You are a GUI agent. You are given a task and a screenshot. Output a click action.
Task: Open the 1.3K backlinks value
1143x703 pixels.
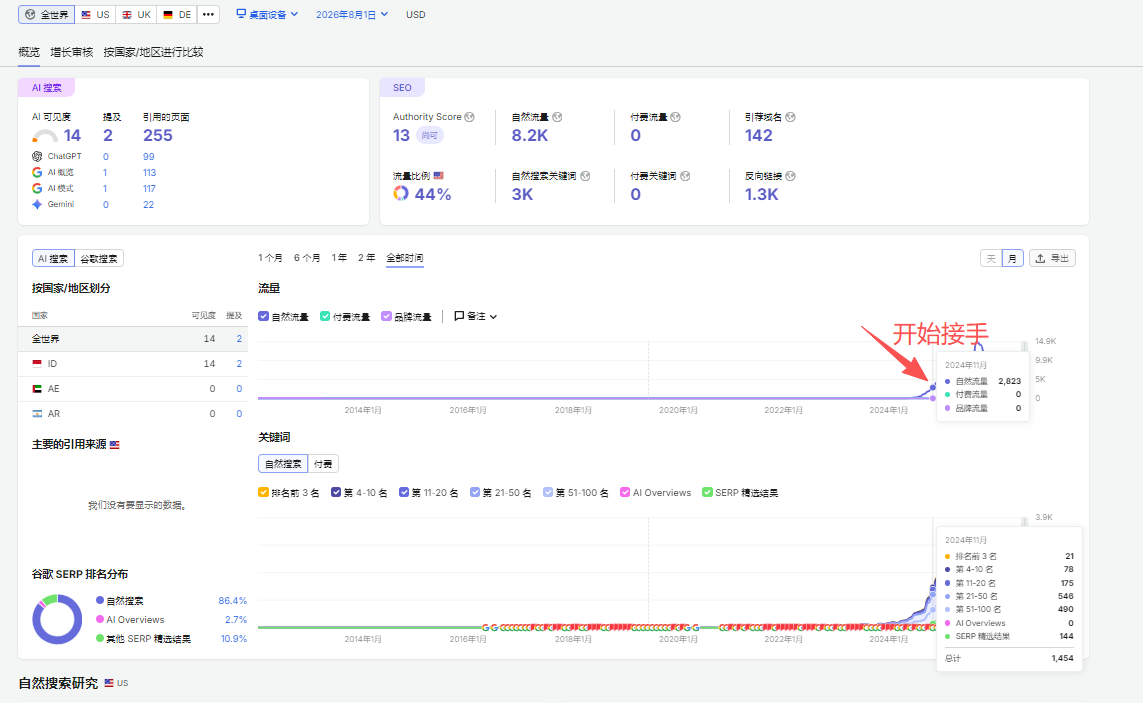pos(761,195)
